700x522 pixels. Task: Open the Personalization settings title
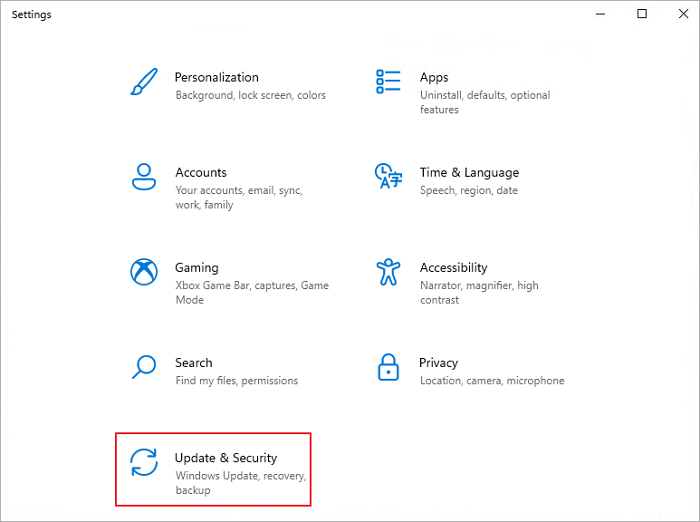[x=216, y=77]
